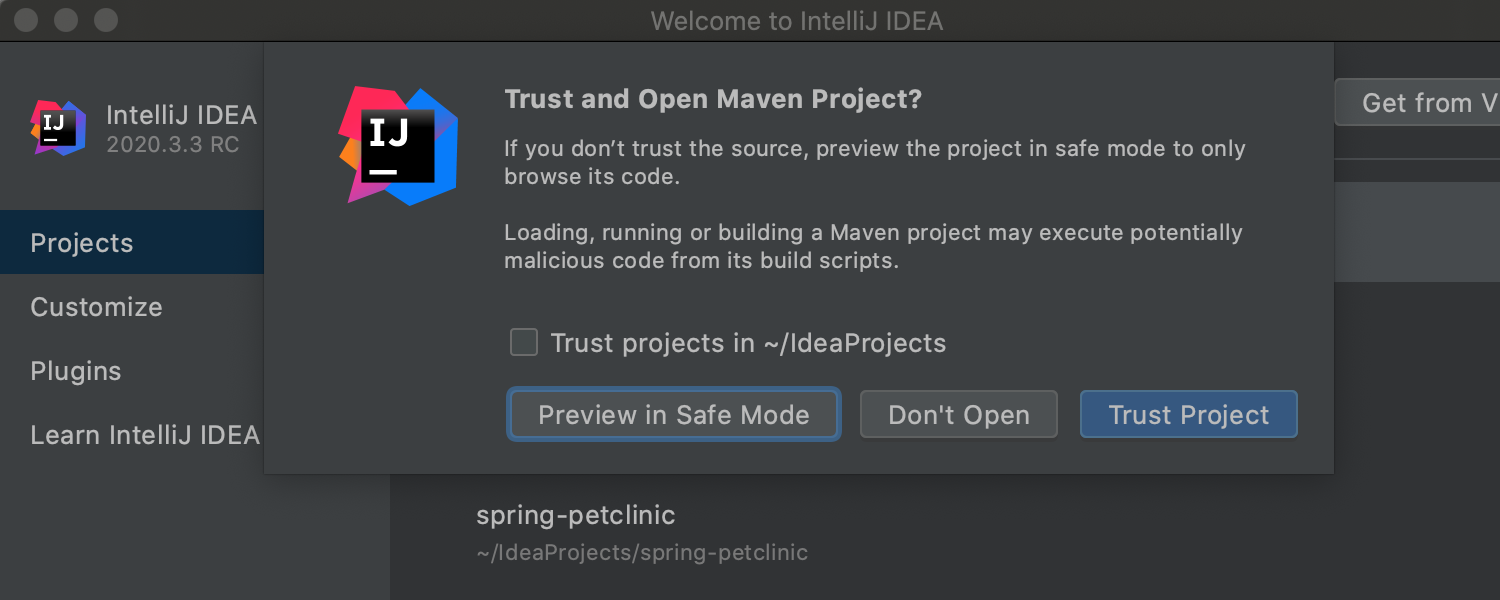Click the IntelliJ IDEA logo on the welcome sidebar
This screenshot has width=1500, height=600.
(x=57, y=128)
